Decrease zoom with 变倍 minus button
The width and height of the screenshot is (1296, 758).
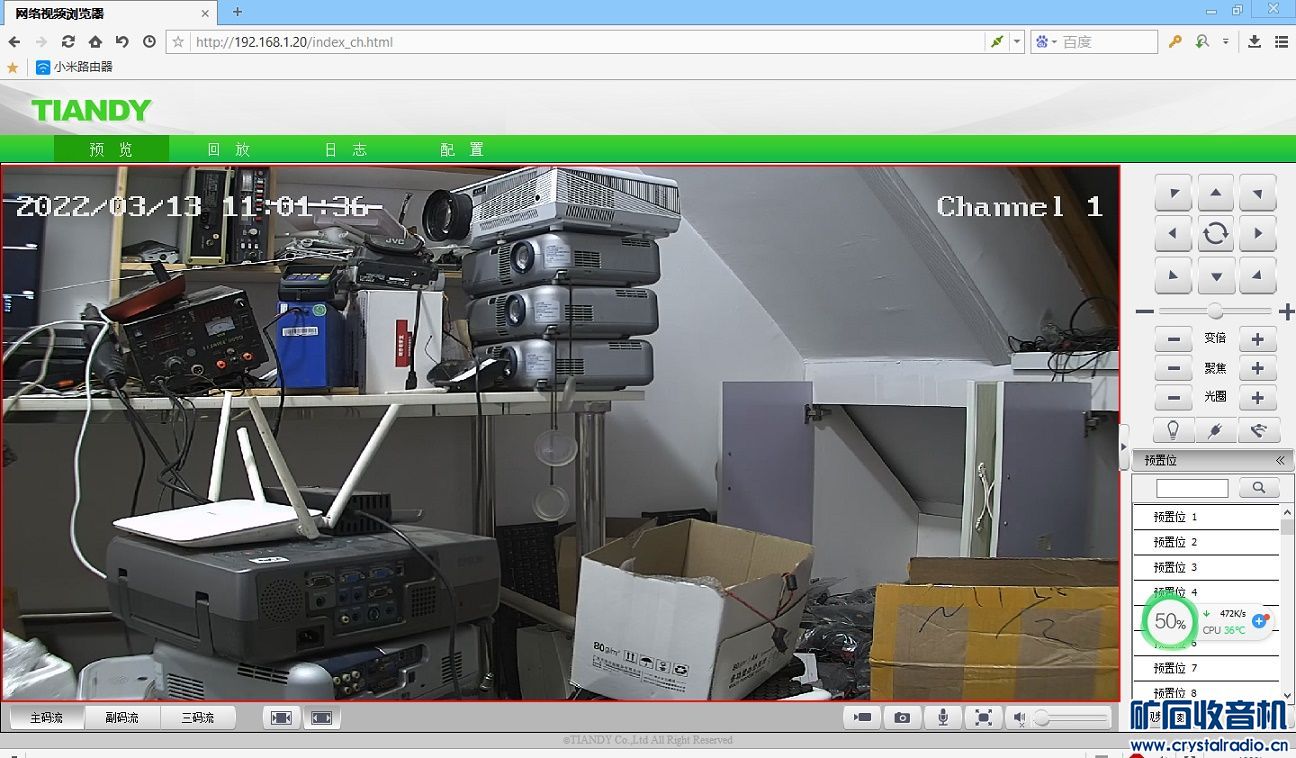click(x=1173, y=339)
